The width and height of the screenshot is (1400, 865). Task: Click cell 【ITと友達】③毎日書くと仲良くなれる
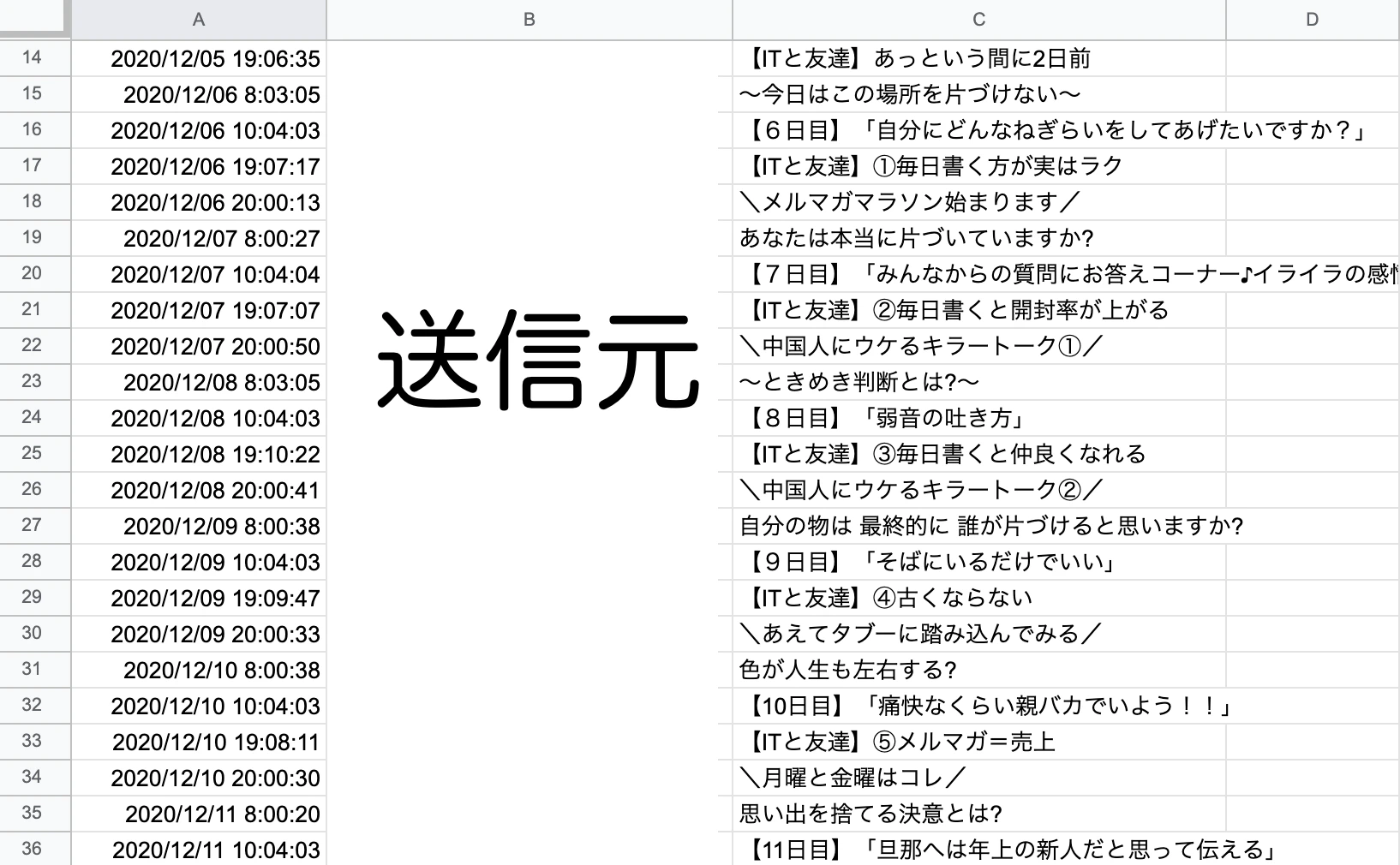(979, 454)
